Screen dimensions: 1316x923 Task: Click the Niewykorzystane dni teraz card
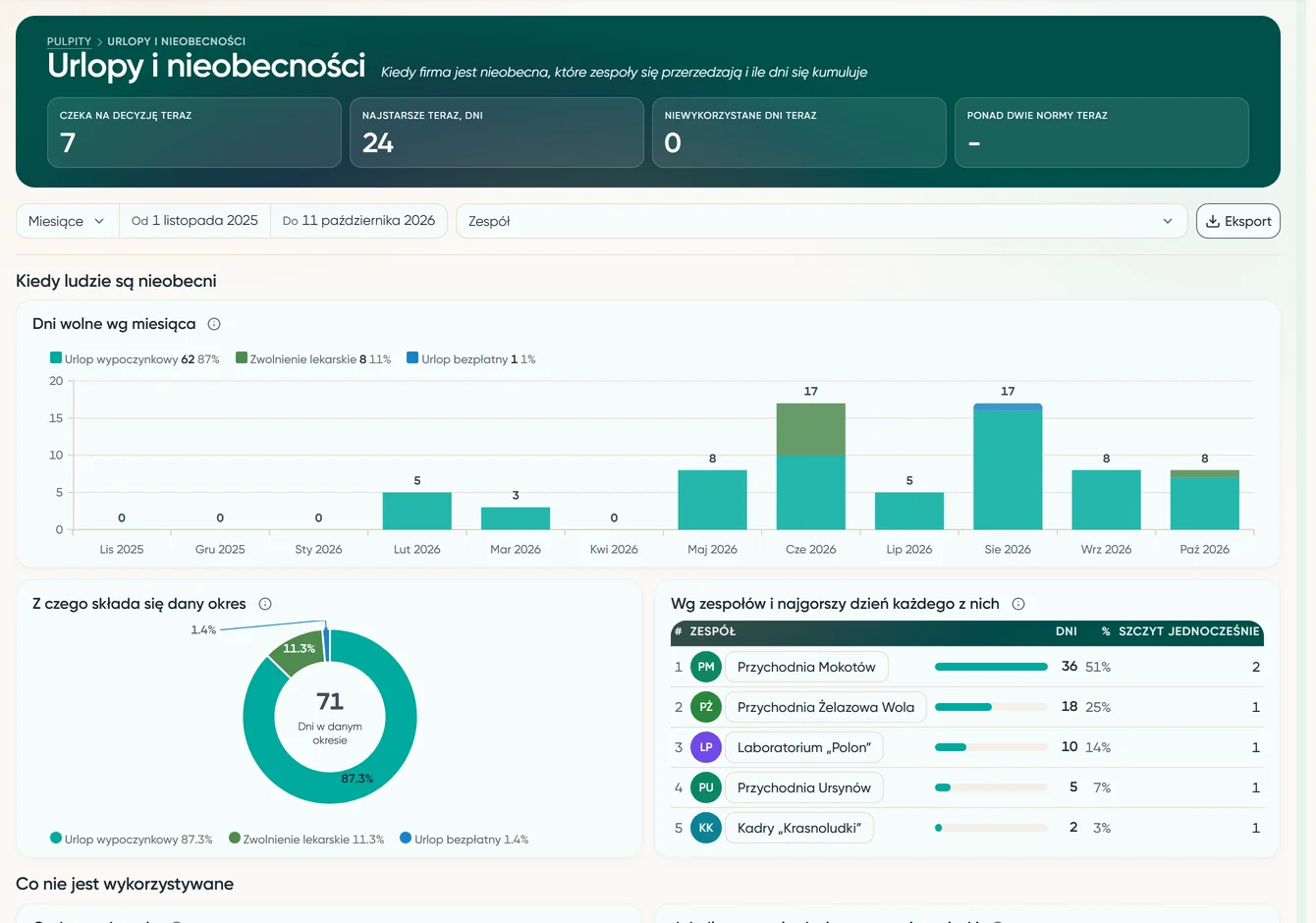(799, 133)
